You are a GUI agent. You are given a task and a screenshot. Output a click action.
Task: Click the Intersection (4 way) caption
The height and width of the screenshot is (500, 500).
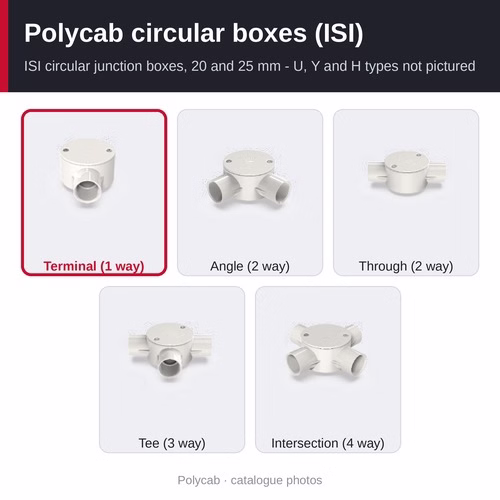pos(328,443)
